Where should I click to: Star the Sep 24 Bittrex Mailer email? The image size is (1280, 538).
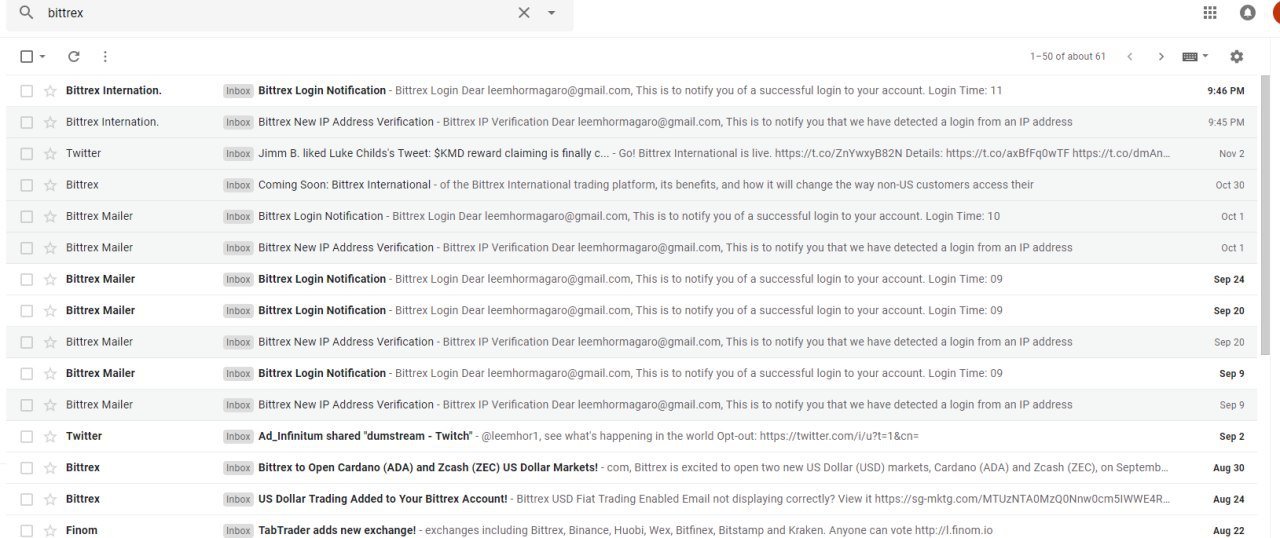(50, 279)
